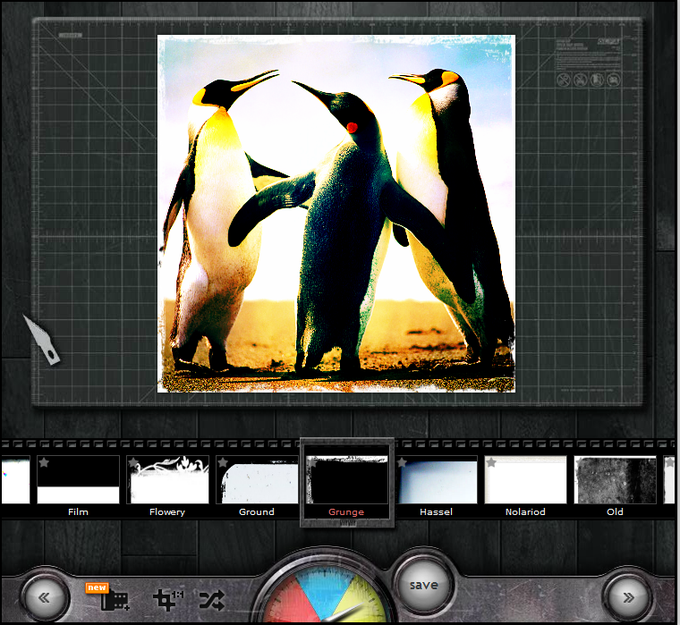Choose the Nolariod frame thumbnail
Screen dimensions: 680x625
(526, 480)
